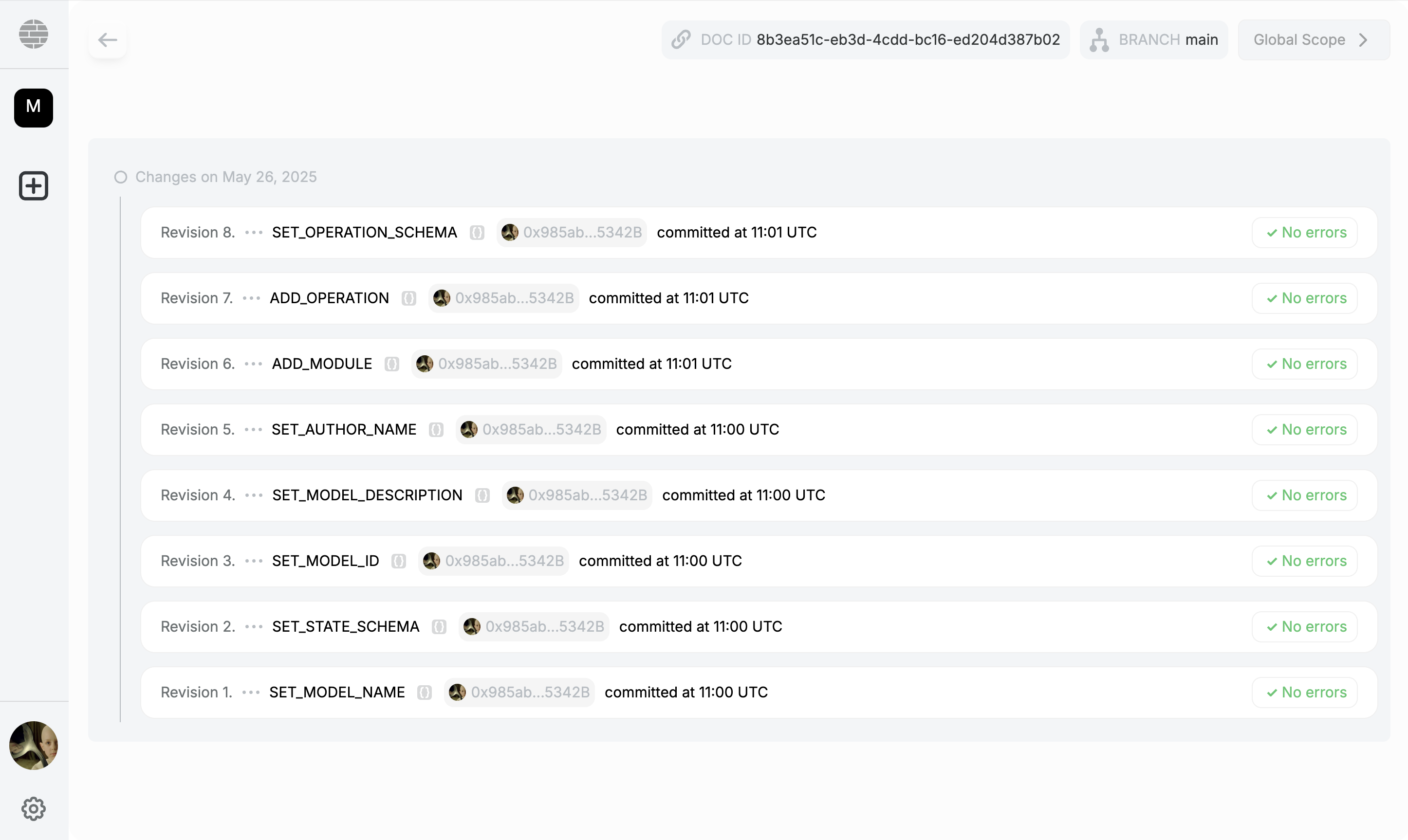Image resolution: width=1408 pixels, height=840 pixels.
Task: Expand the Global Scope selector
Action: tap(1314, 39)
